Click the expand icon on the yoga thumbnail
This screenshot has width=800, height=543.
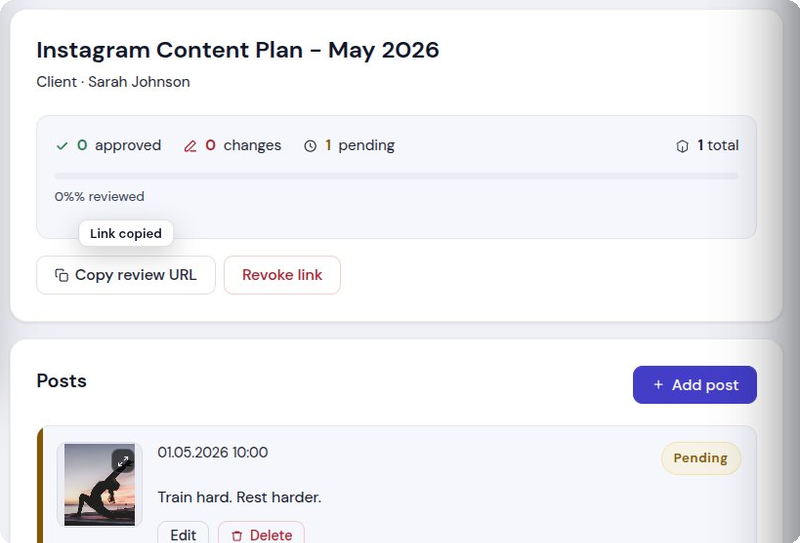coord(123,461)
